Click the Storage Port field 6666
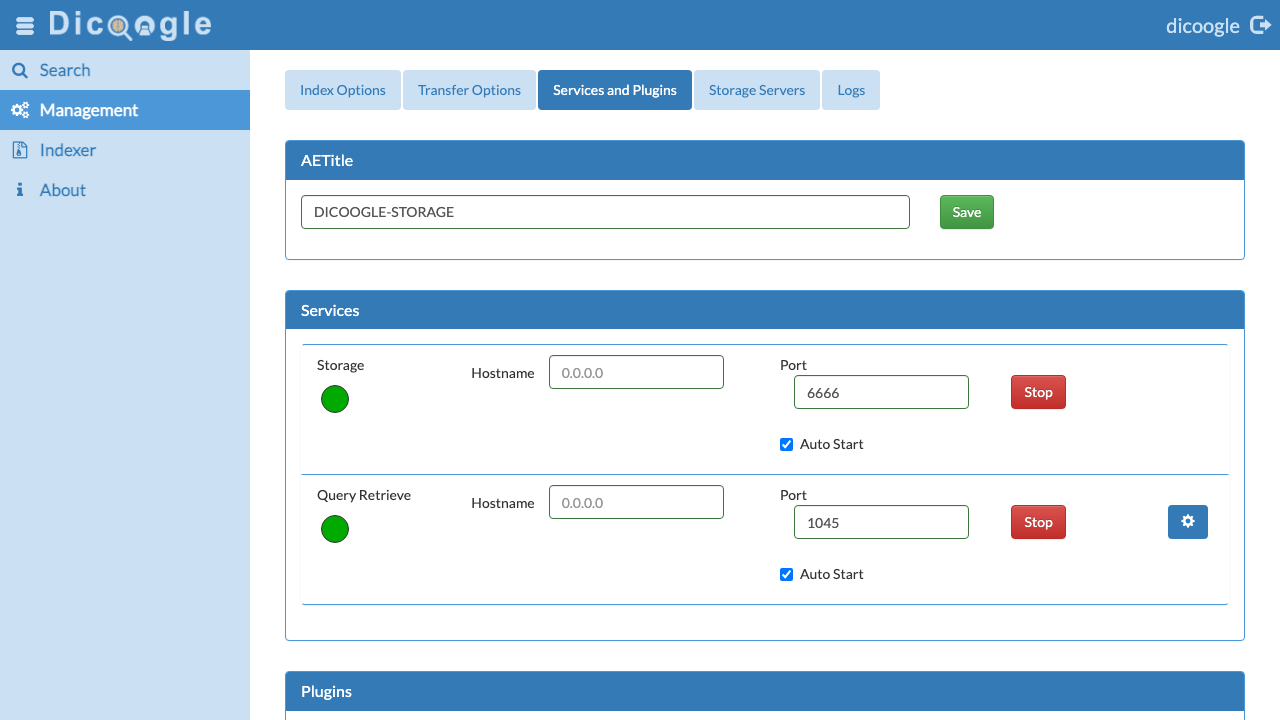Viewport: 1280px width, 720px height. pos(881,392)
